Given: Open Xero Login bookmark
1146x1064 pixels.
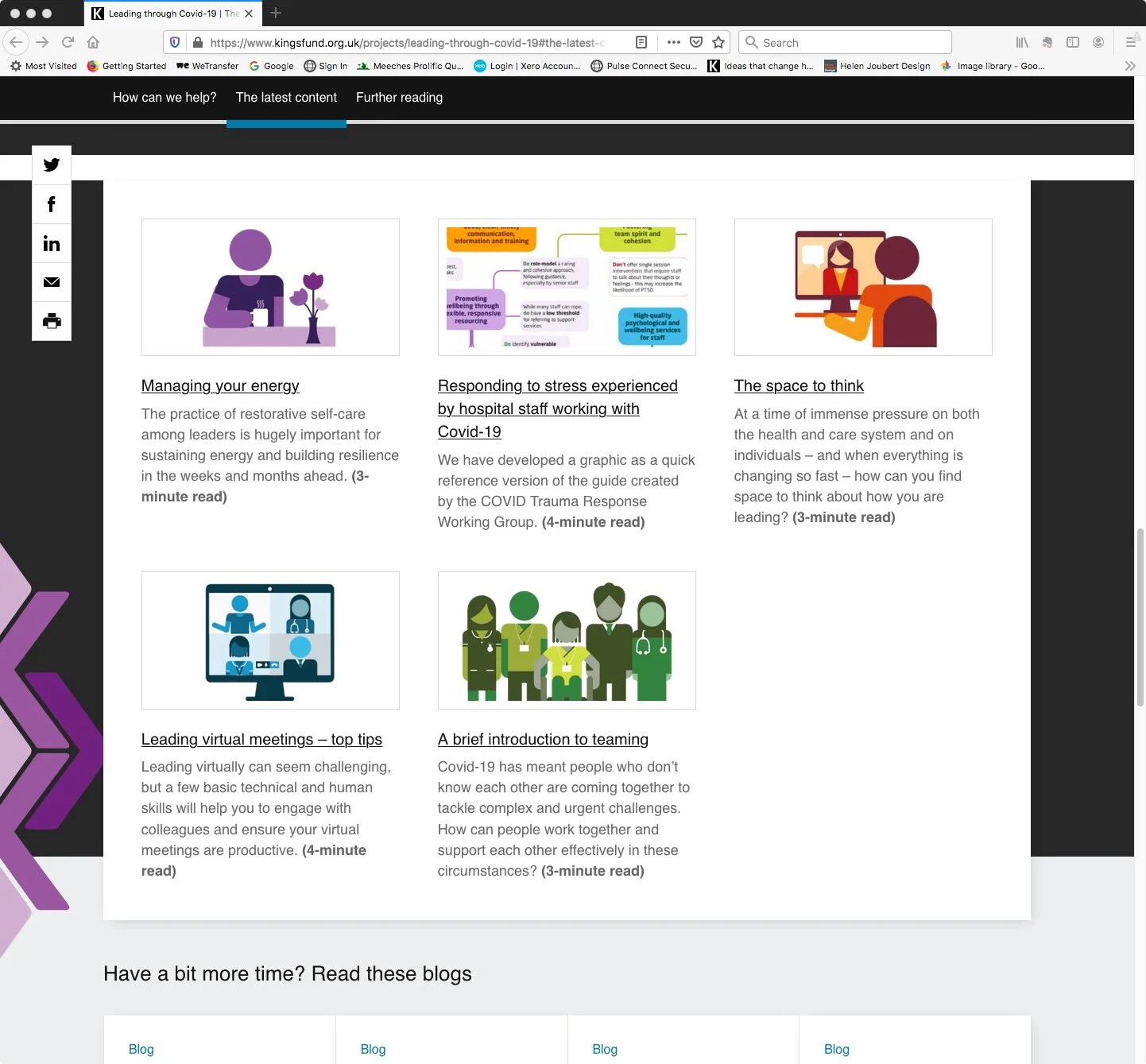Looking at the screenshot, I should 527,66.
